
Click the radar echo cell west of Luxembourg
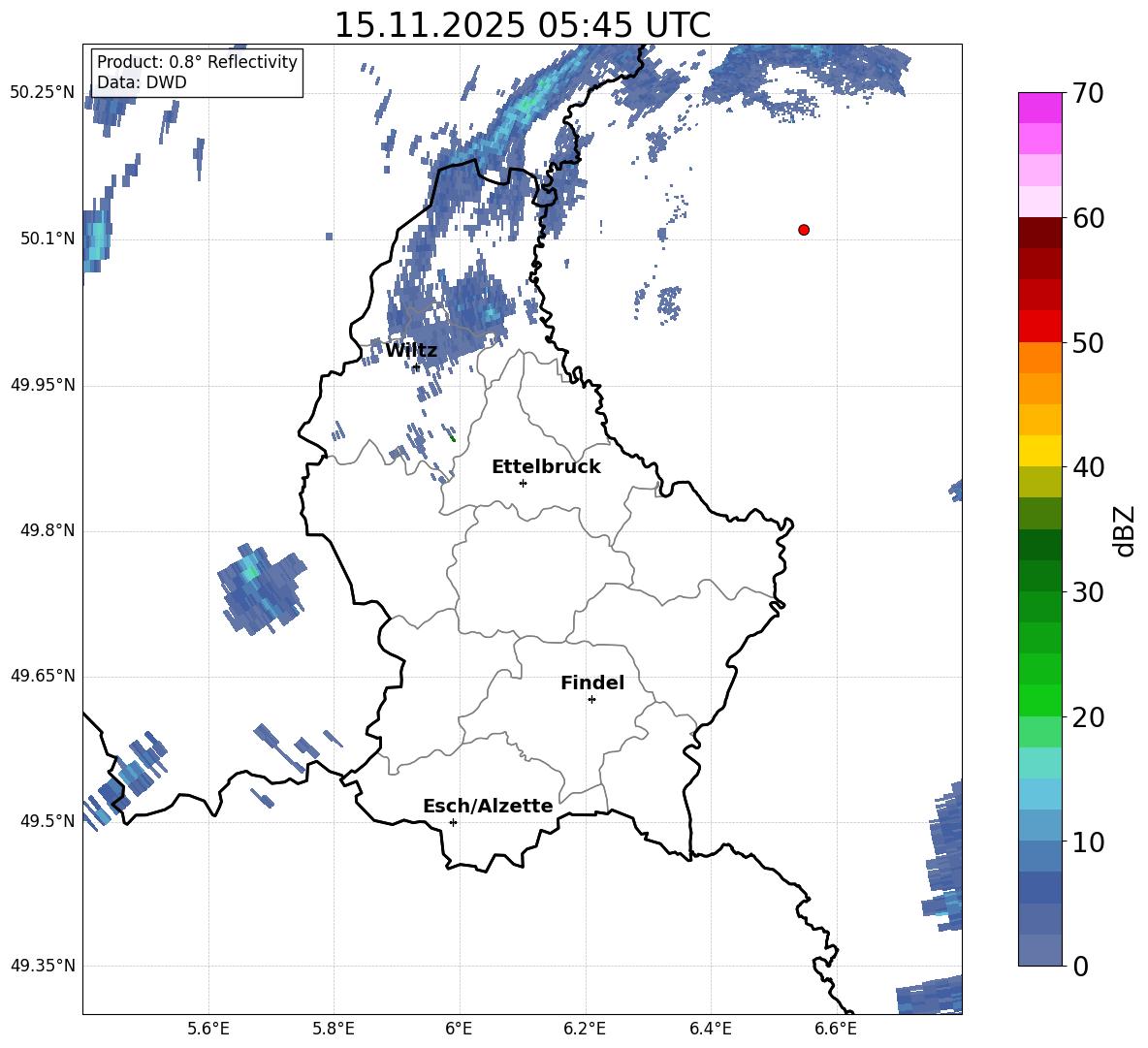[x=262, y=588]
